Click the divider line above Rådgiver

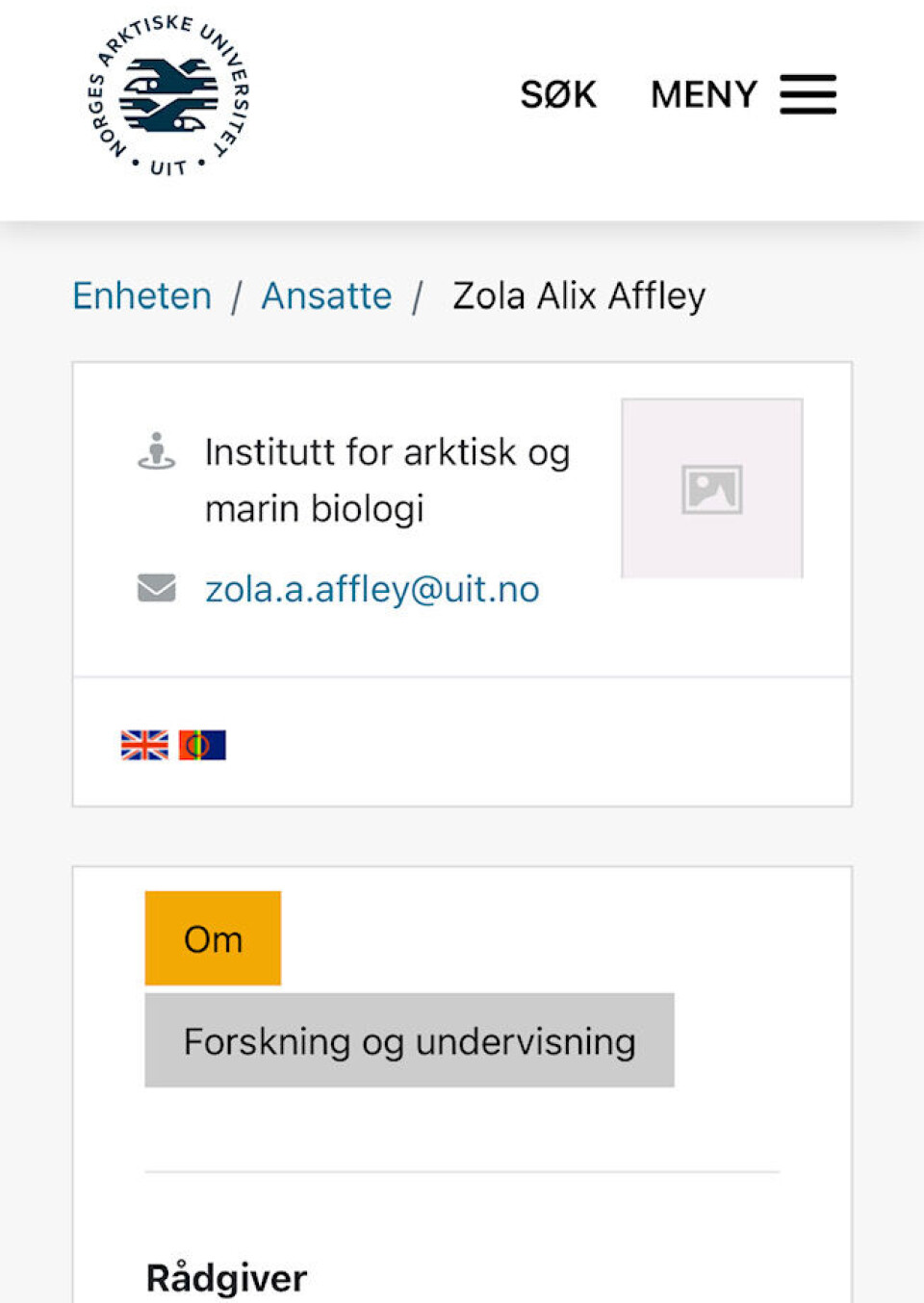tap(462, 1172)
